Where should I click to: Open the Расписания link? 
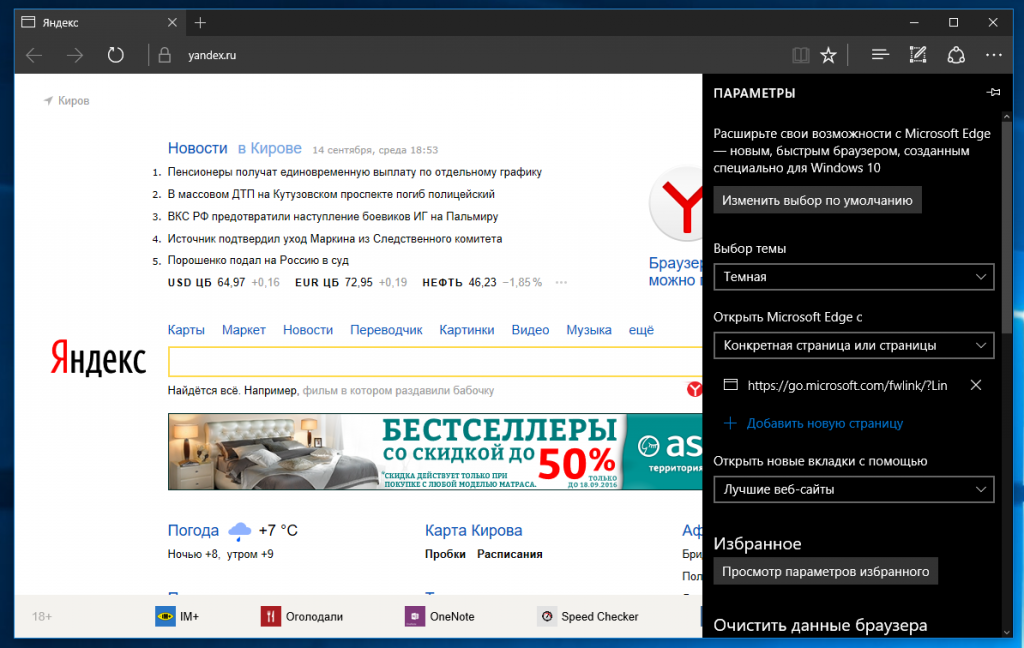click(x=509, y=554)
